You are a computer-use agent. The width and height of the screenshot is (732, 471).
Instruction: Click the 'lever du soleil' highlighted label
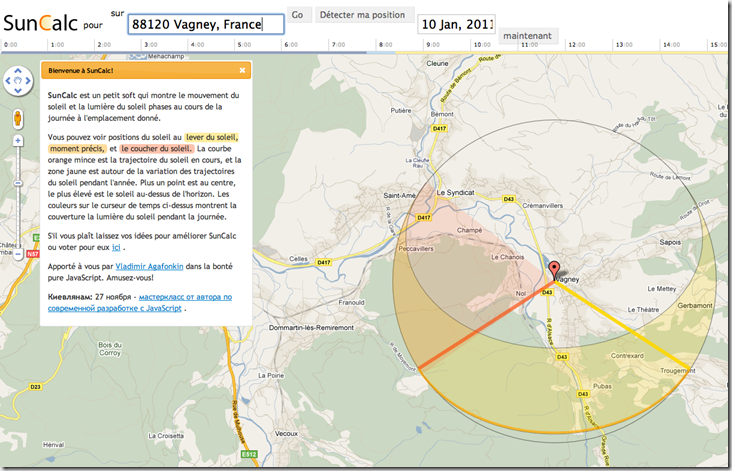(x=212, y=137)
